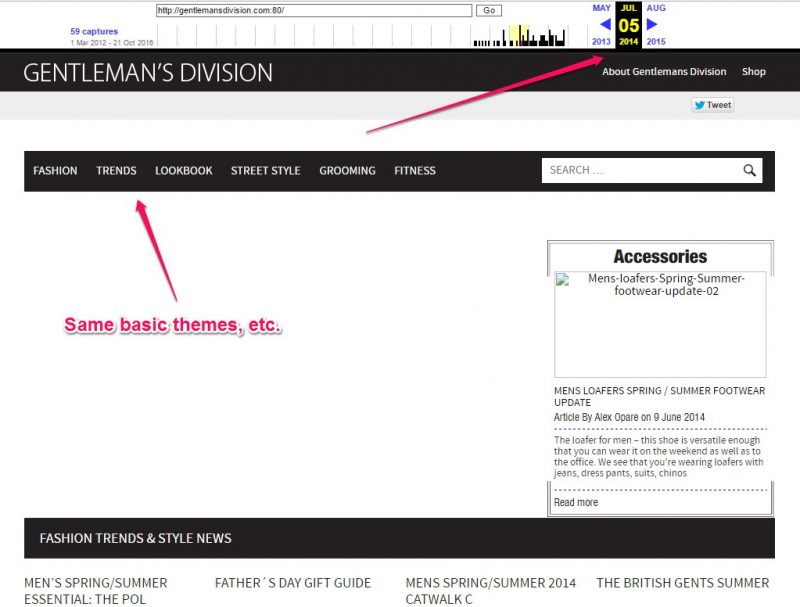800x607 pixels.
Task: Open the Street Style menu item
Action: [x=265, y=171]
